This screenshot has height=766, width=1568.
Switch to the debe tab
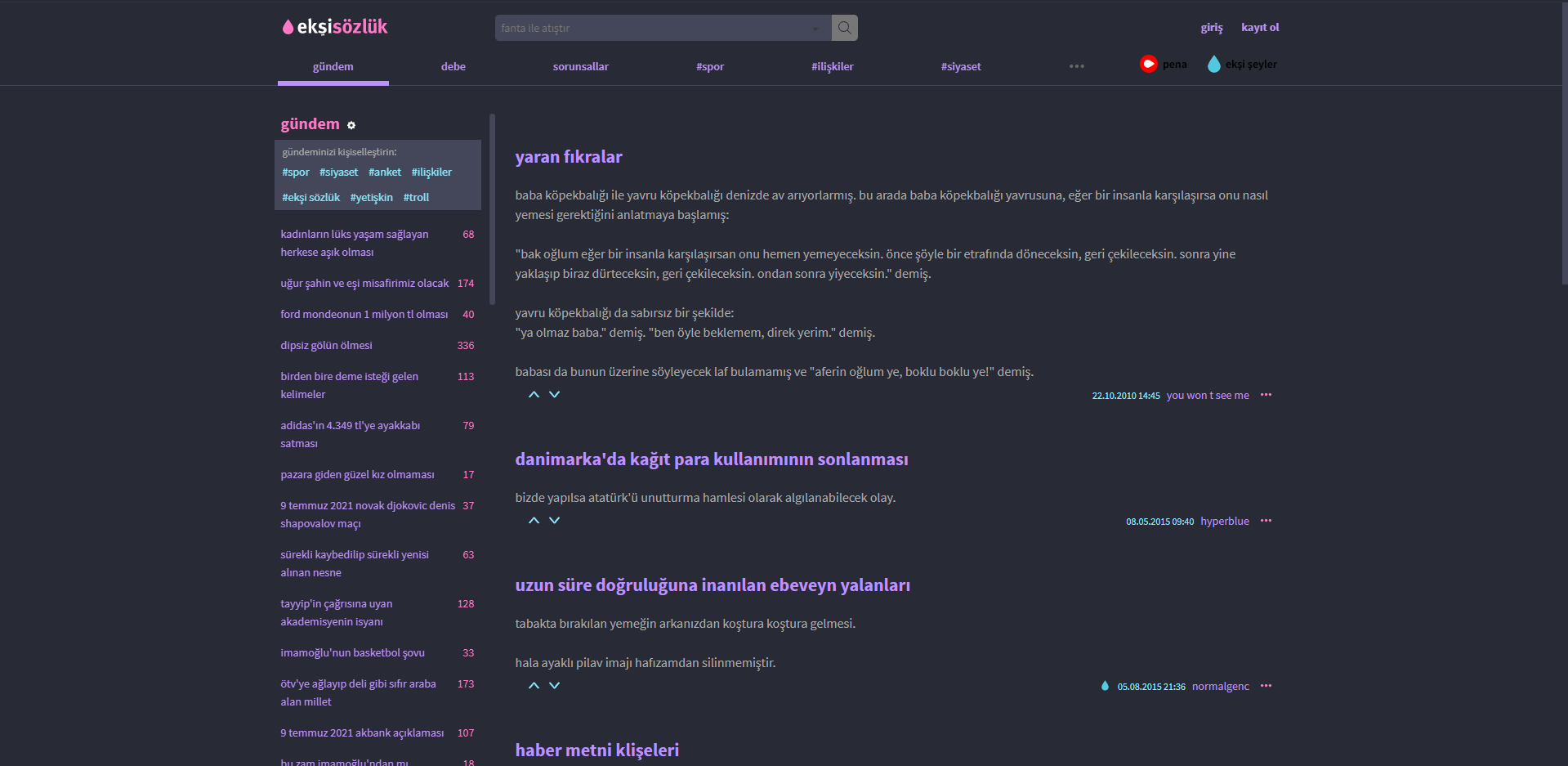(453, 66)
